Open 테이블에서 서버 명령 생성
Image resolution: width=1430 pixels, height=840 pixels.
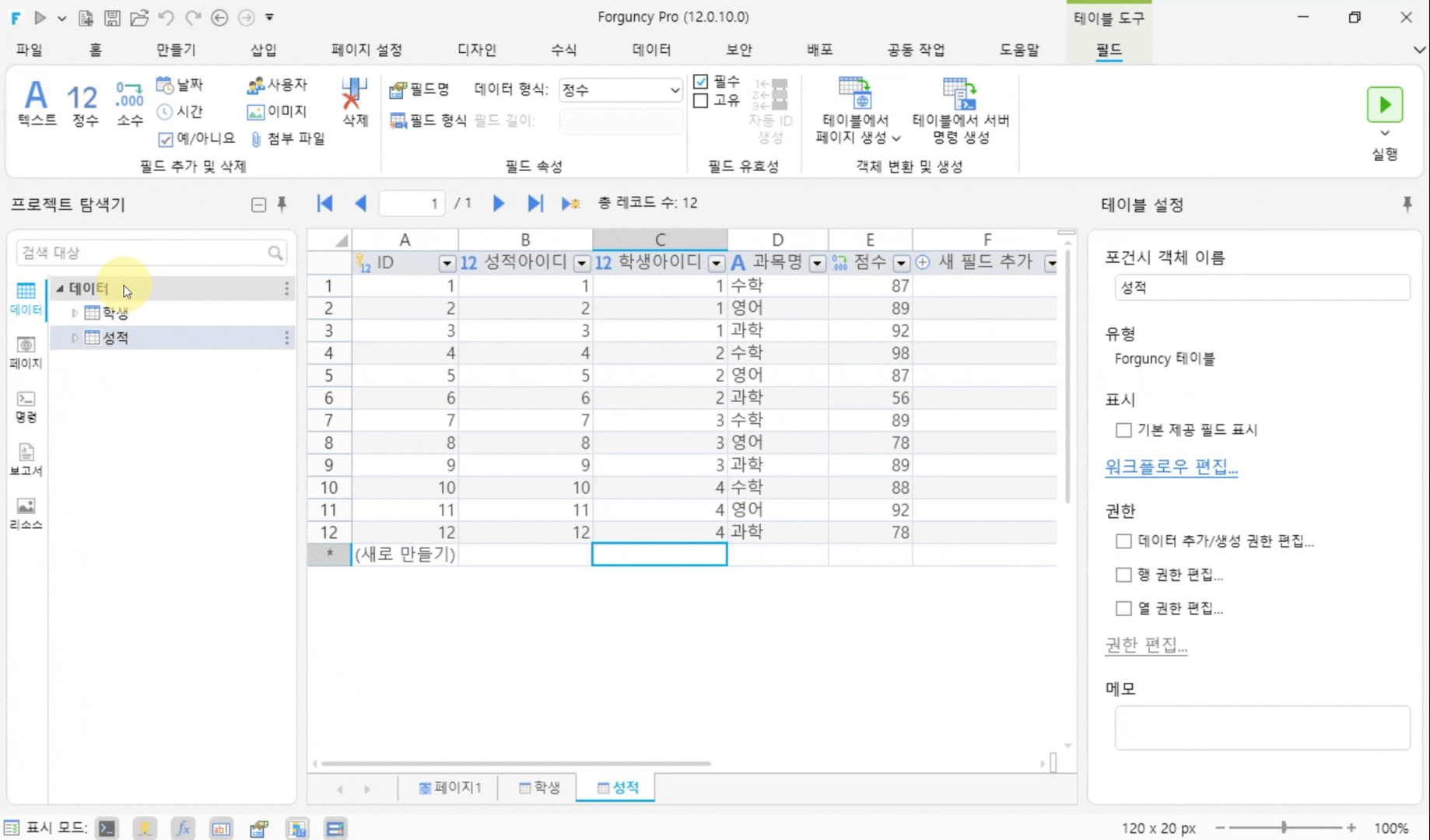tap(961, 110)
